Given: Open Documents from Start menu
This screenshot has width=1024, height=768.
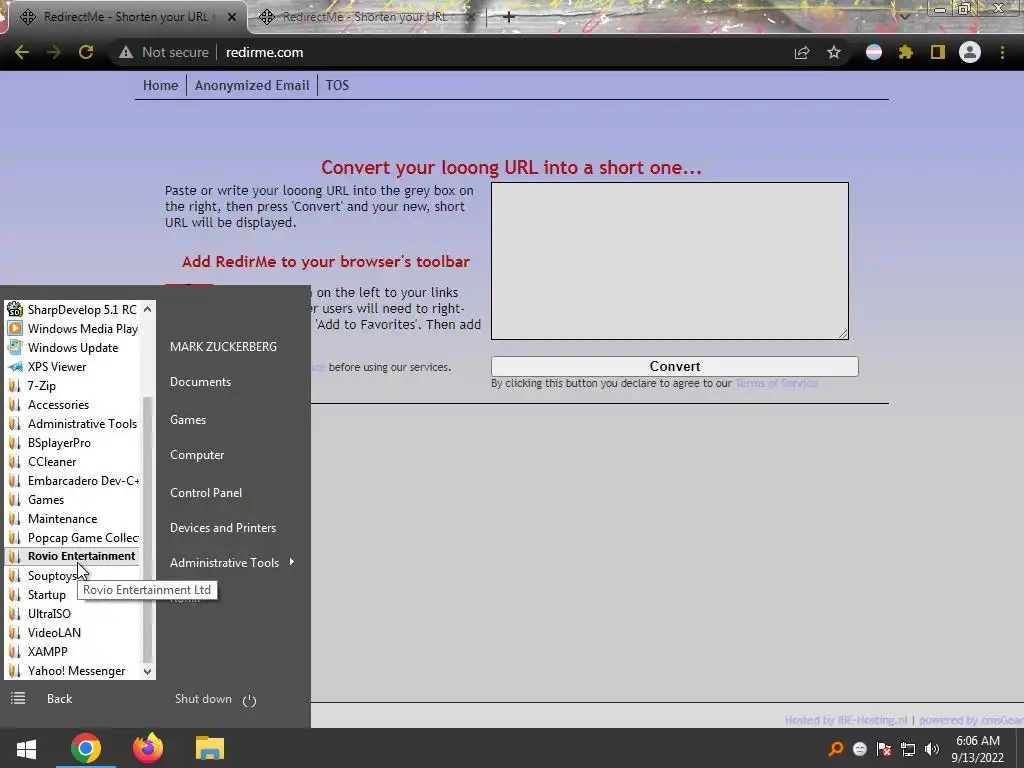Looking at the screenshot, I should click(200, 382).
